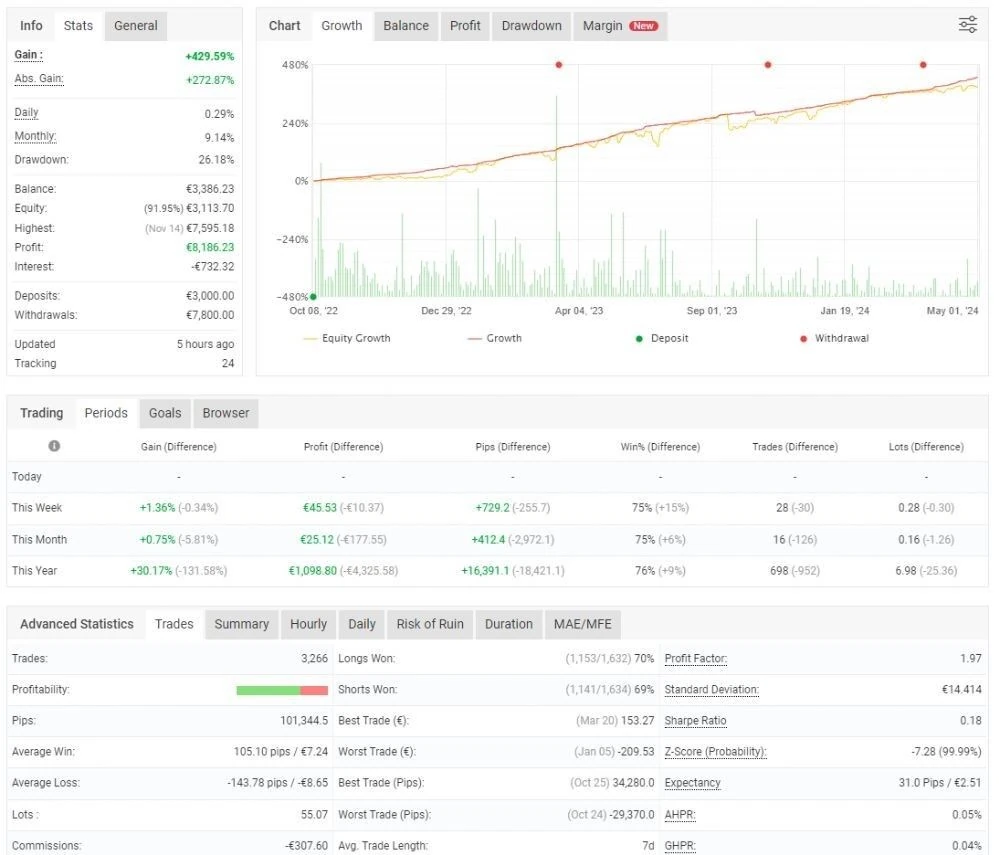Screen dimensions: 999x855
Task: Toggle Growth line legend entry
Action: [x=494, y=338]
